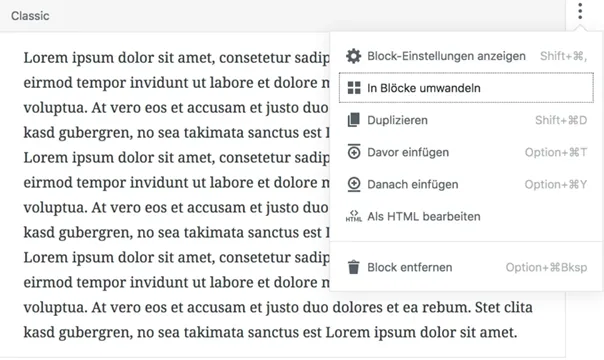The image size is (604, 360).
Task: Click the Shift+⌘, shortcut text
Action: 563,56
